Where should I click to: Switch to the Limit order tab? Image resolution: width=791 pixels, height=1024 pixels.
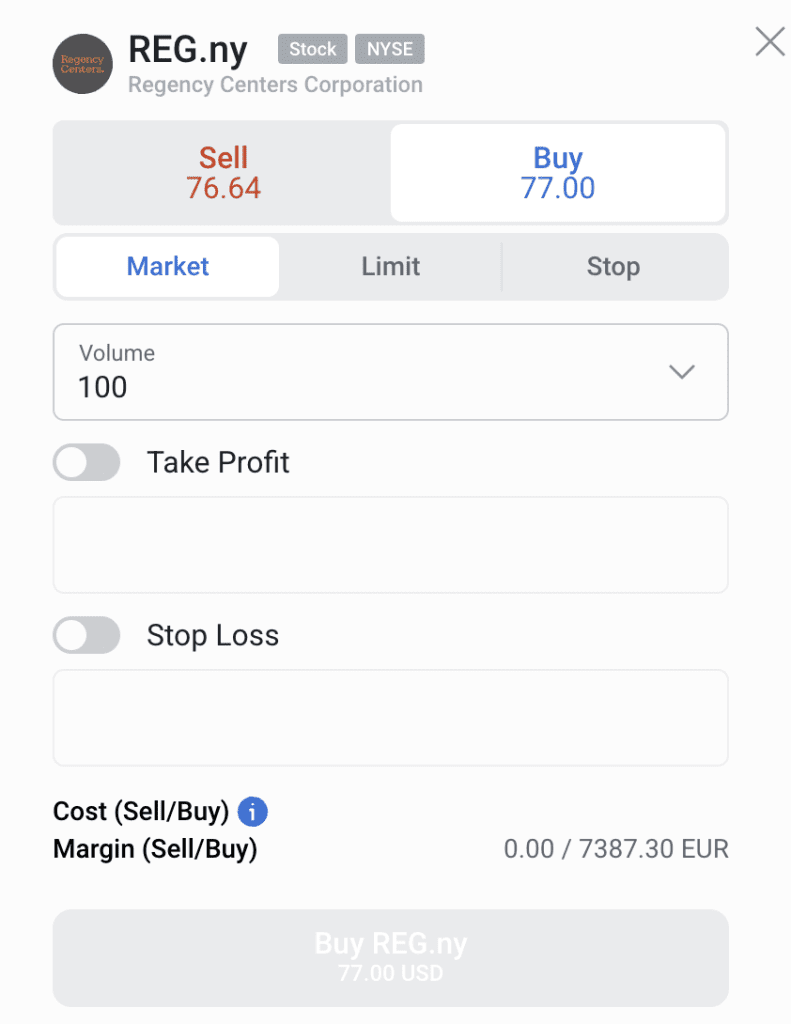[391, 266]
